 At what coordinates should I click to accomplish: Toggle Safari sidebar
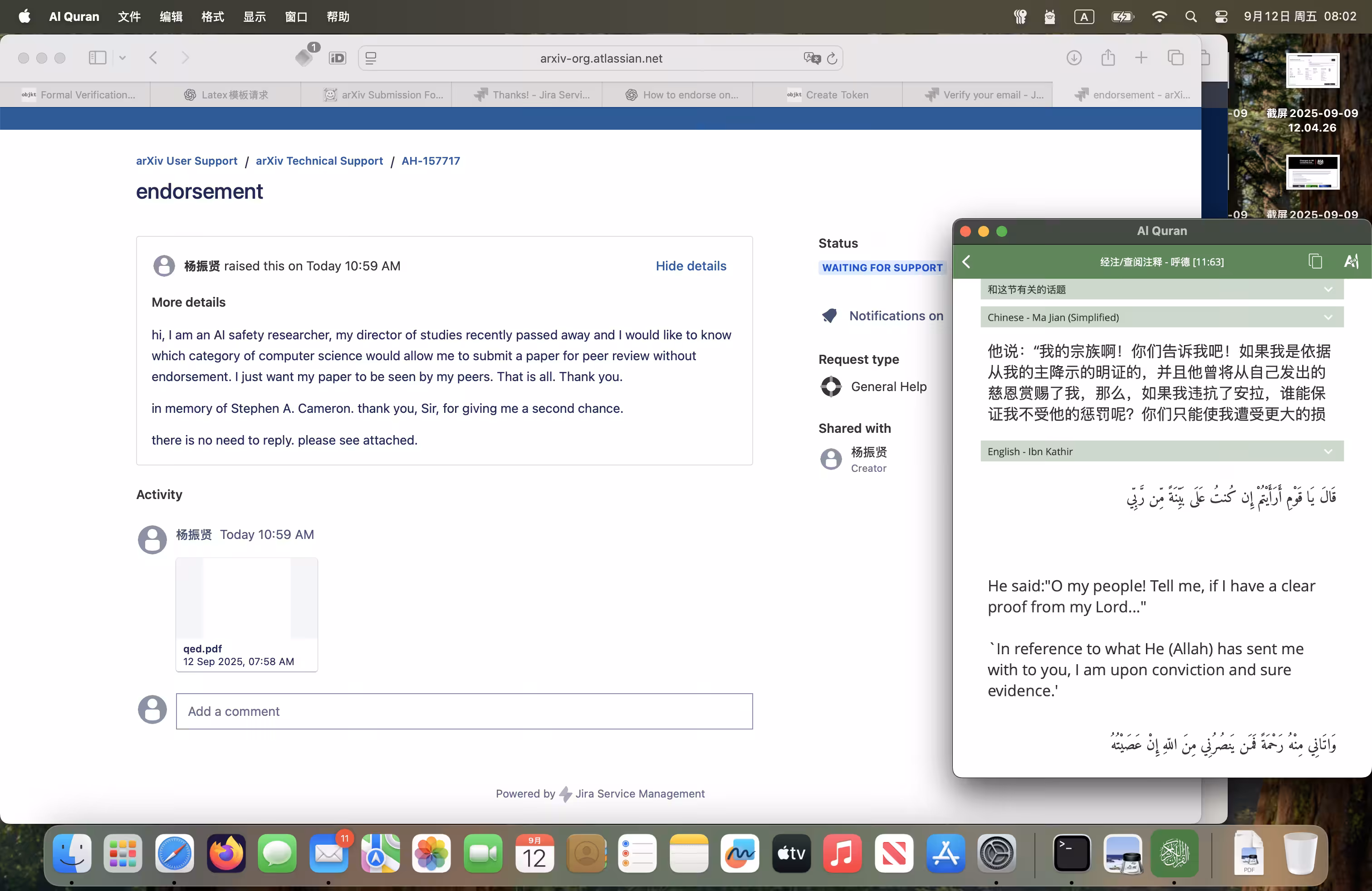[x=98, y=58]
